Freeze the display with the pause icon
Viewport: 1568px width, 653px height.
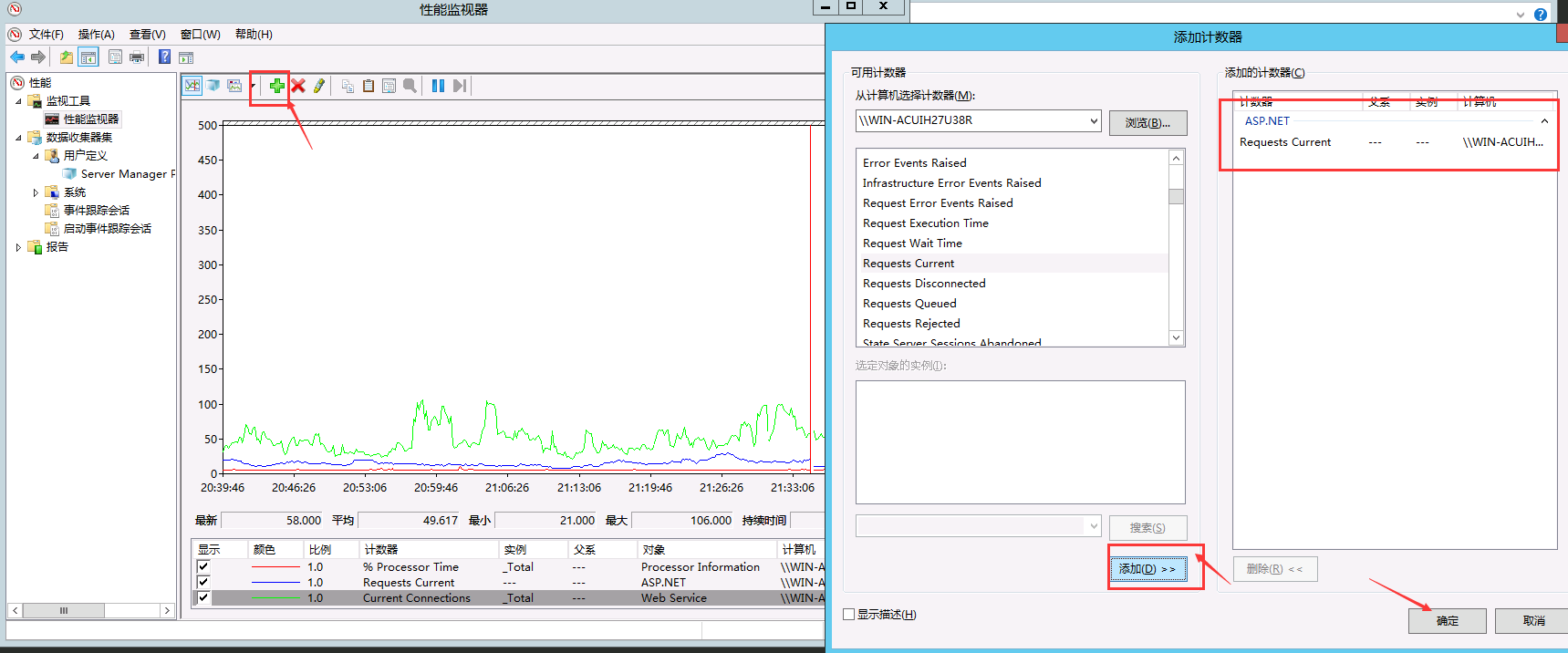[438, 86]
